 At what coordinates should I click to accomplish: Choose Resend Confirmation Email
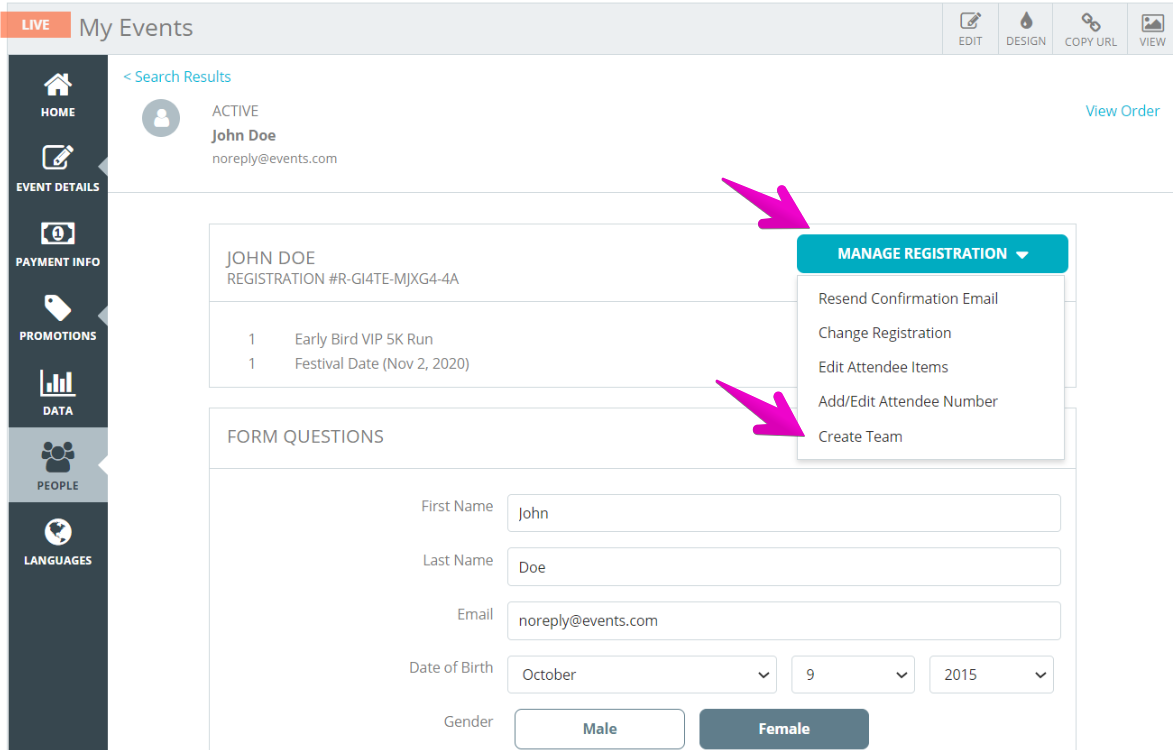907,298
